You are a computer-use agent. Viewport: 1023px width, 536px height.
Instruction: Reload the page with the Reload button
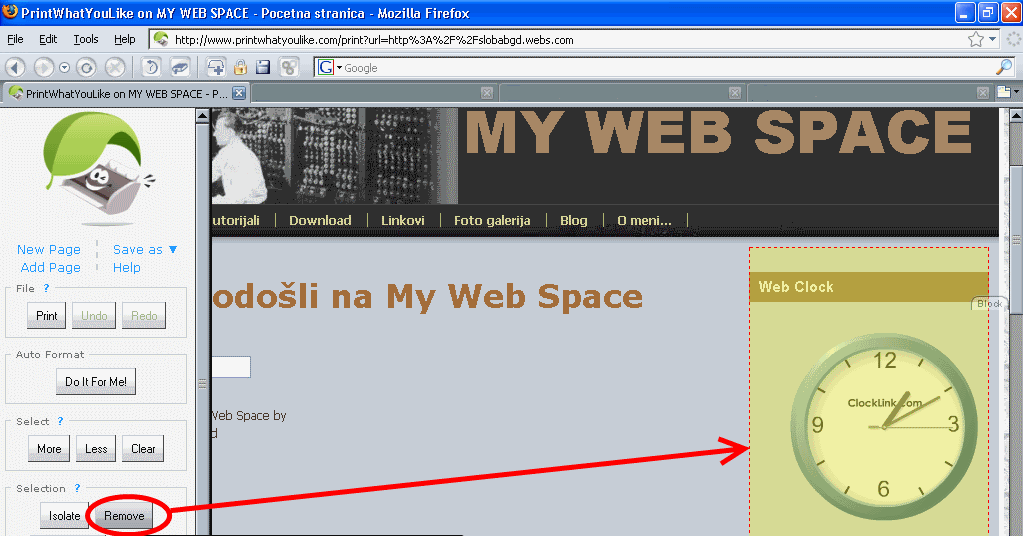pos(86,67)
